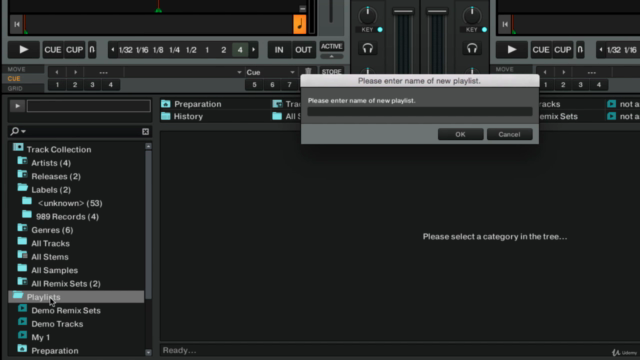Shift loop sizes right with arrow
This screenshot has width=640, height=360.
tap(253, 50)
